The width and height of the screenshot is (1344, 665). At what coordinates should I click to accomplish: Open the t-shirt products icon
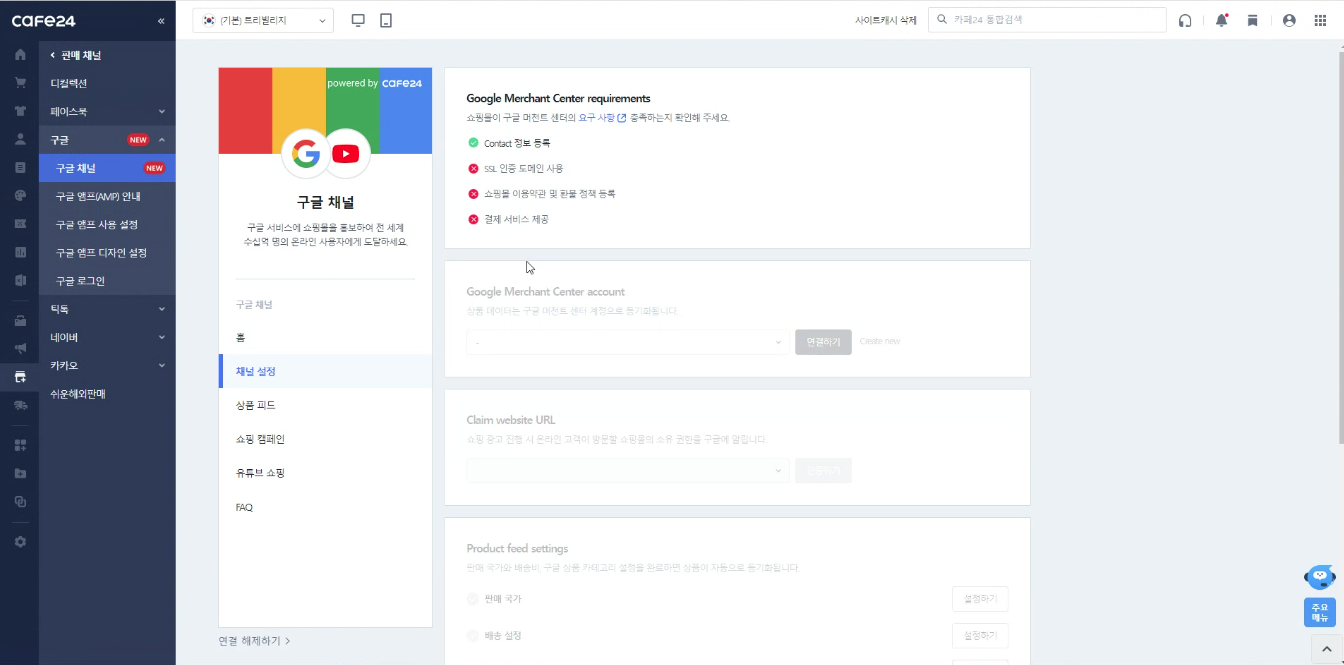20,110
